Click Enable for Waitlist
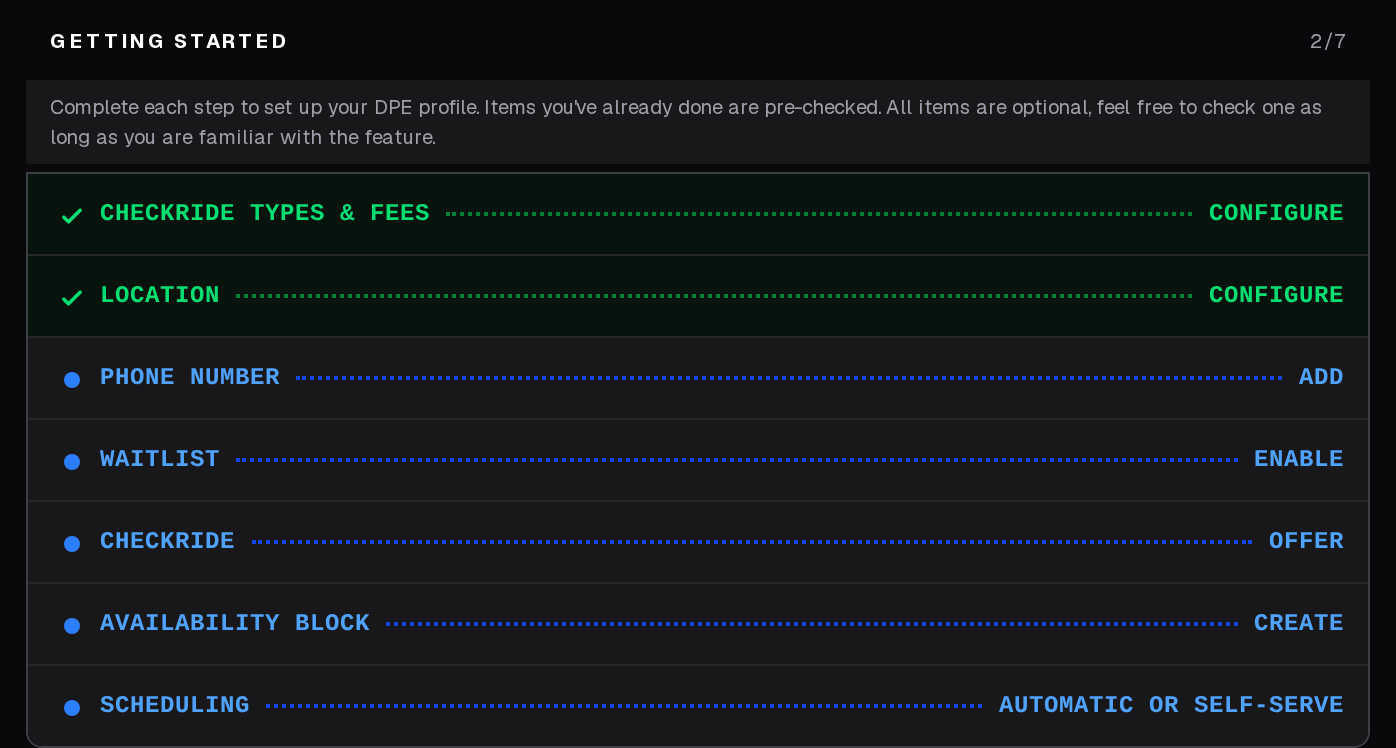 click(x=1299, y=459)
